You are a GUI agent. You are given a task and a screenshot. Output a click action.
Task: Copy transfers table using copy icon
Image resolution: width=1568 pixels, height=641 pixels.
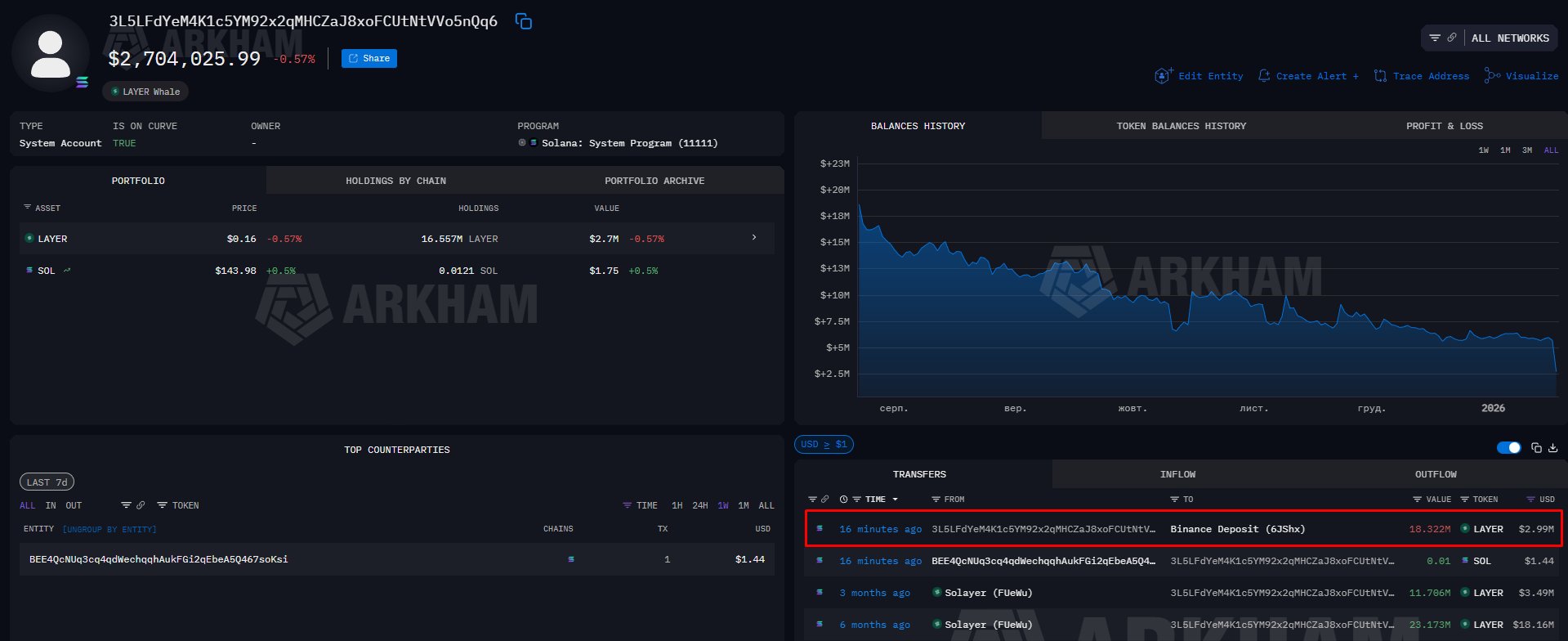pyautogui.click(x=1536, y=448)
